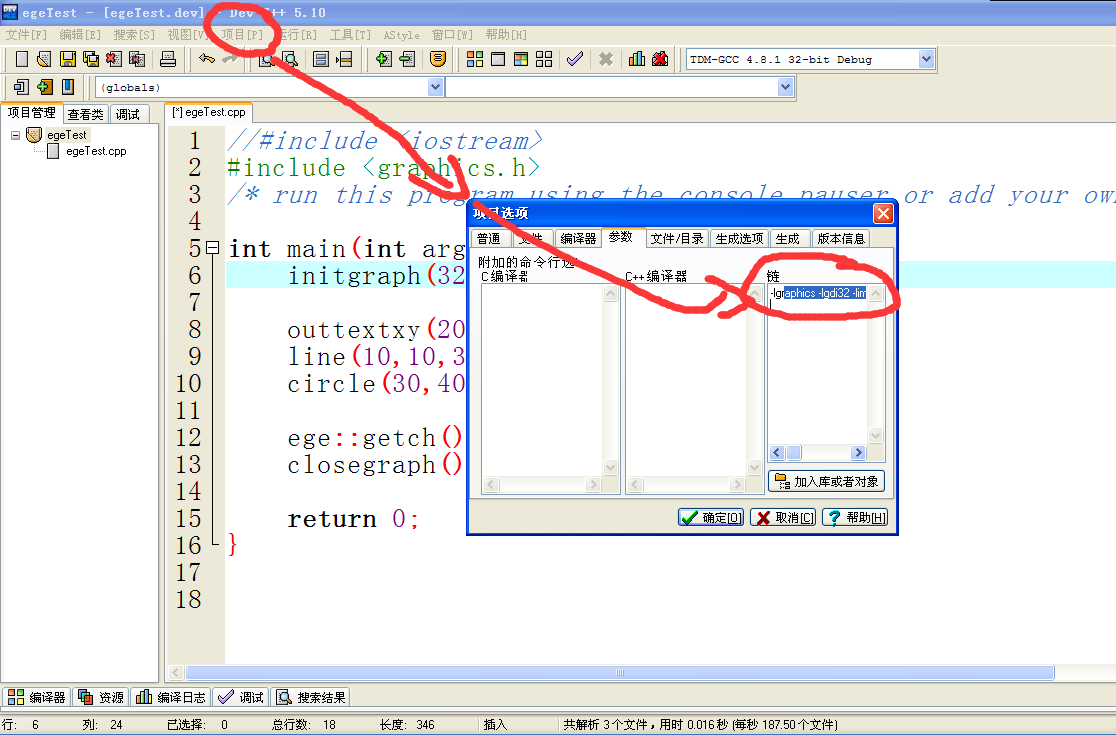This screenshot has width=1116, height=735.
Task: Click the Print icon in the toolbar
Action: [168, 58]
